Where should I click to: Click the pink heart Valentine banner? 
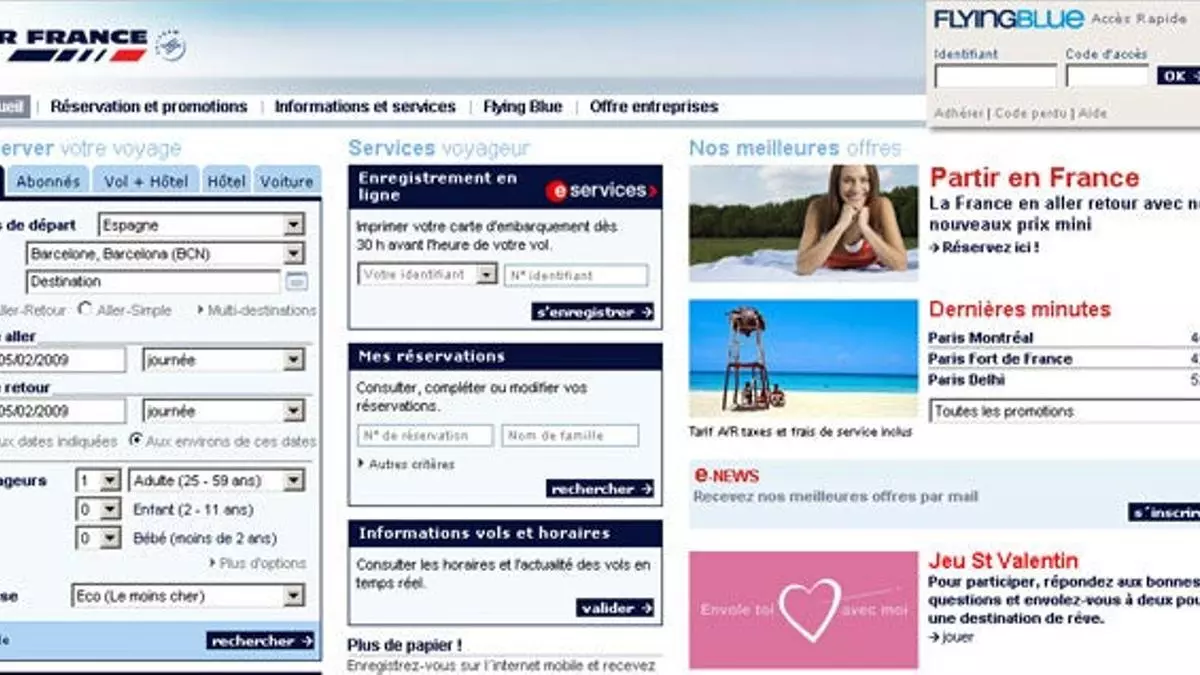[x=803, y=609]
